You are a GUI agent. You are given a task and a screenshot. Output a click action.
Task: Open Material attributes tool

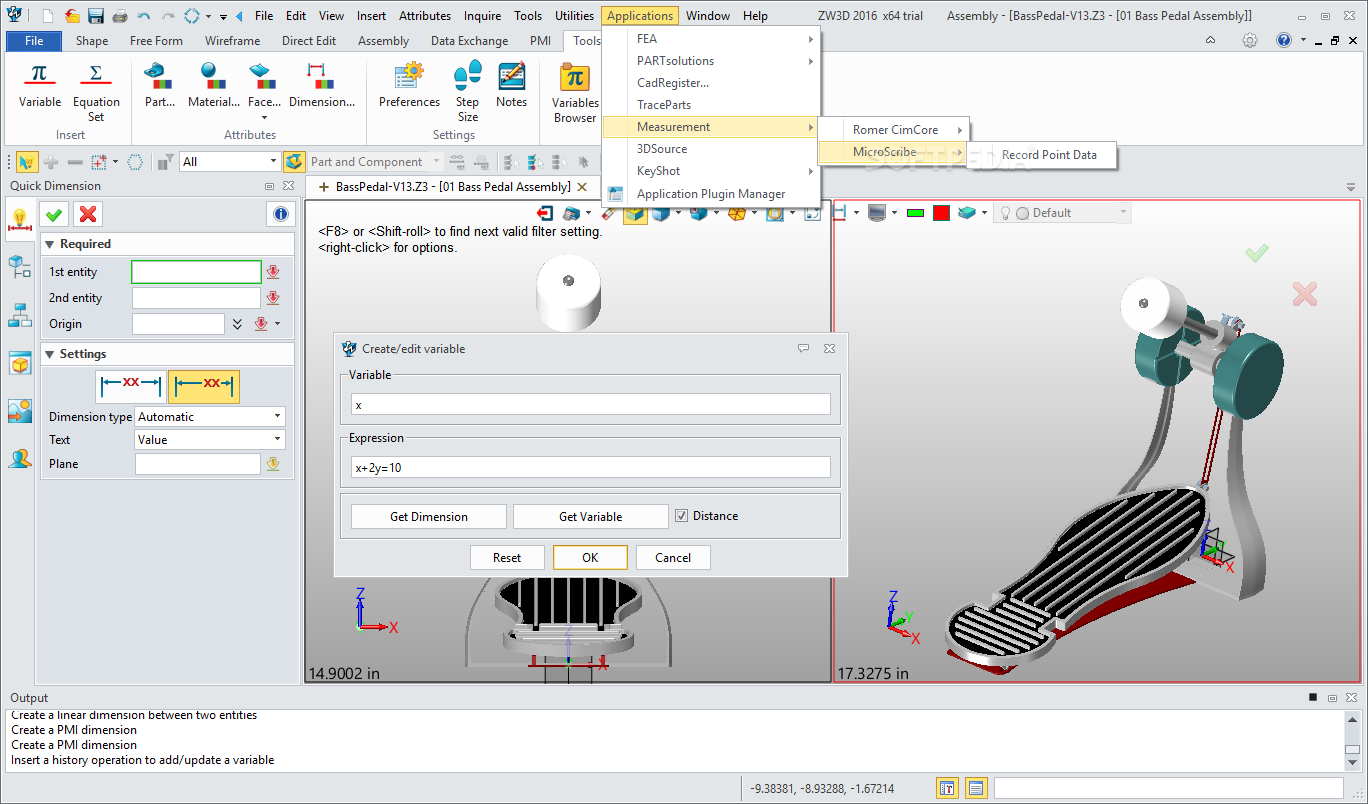click(213, 86)
